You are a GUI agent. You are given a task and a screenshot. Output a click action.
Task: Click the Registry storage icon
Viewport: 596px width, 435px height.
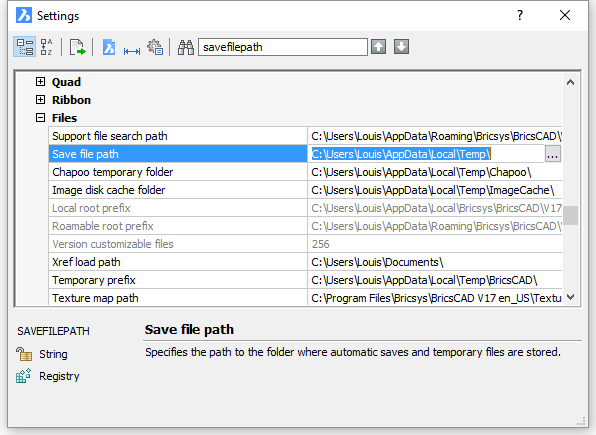(24, 376)
